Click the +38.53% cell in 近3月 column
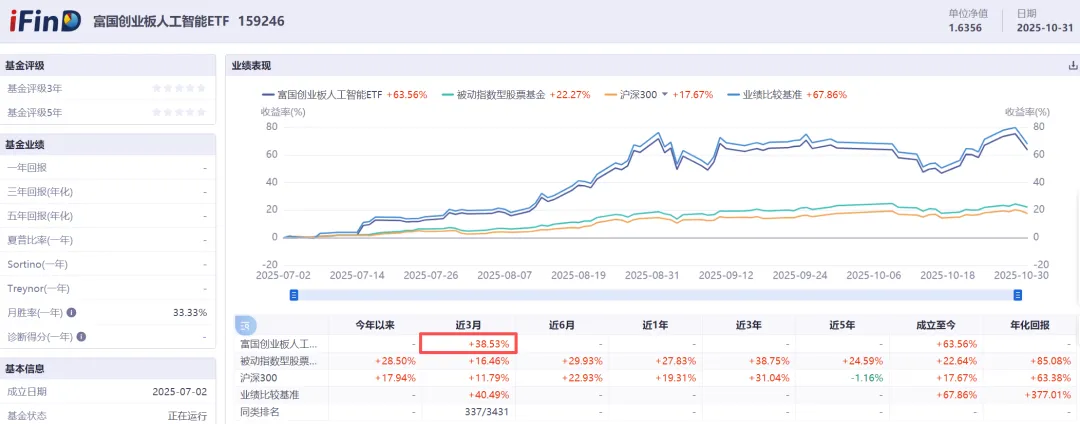Screen dimensions: 1080x424 [490, 343]
